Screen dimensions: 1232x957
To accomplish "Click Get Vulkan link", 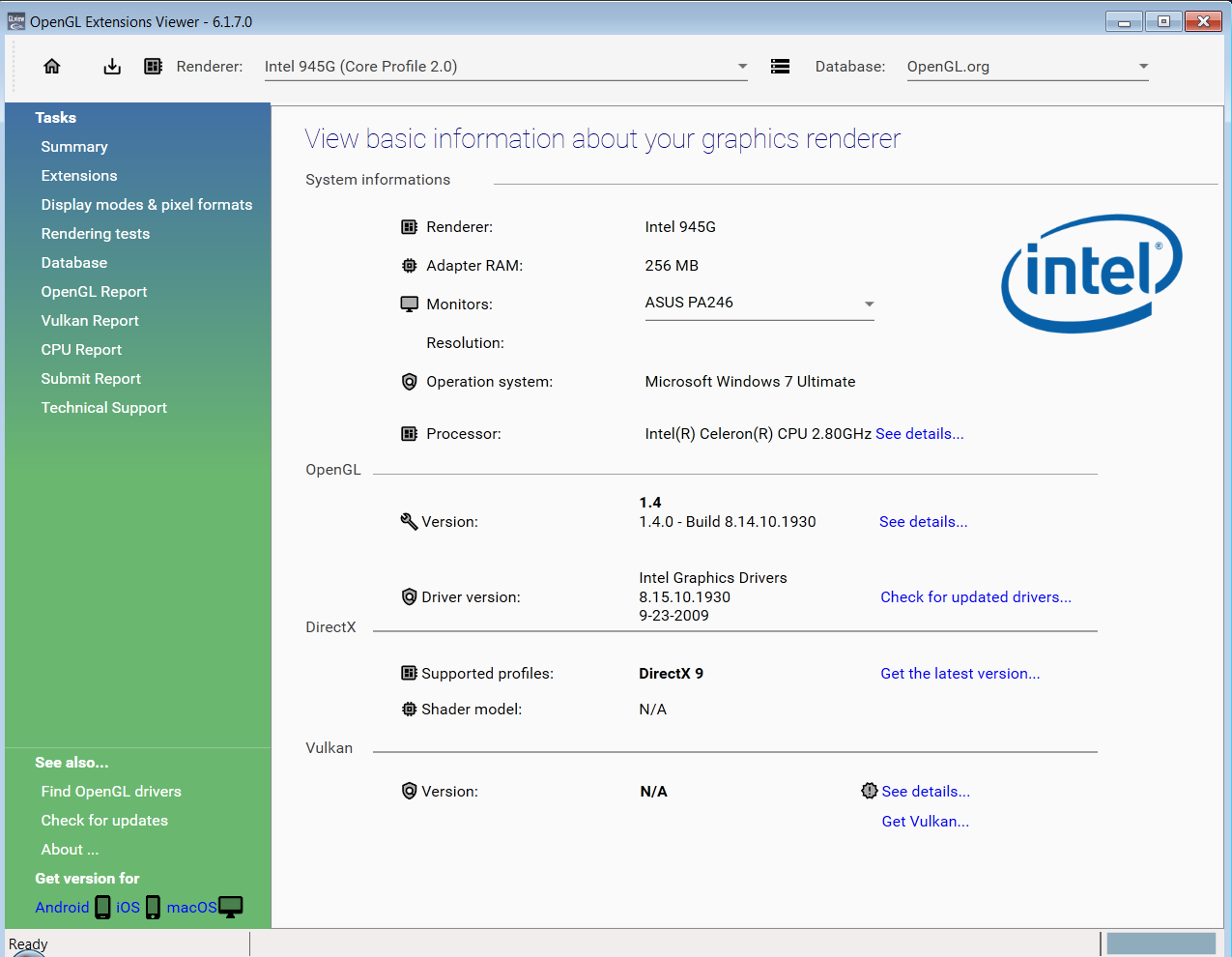I will click(x=926, y=822).
